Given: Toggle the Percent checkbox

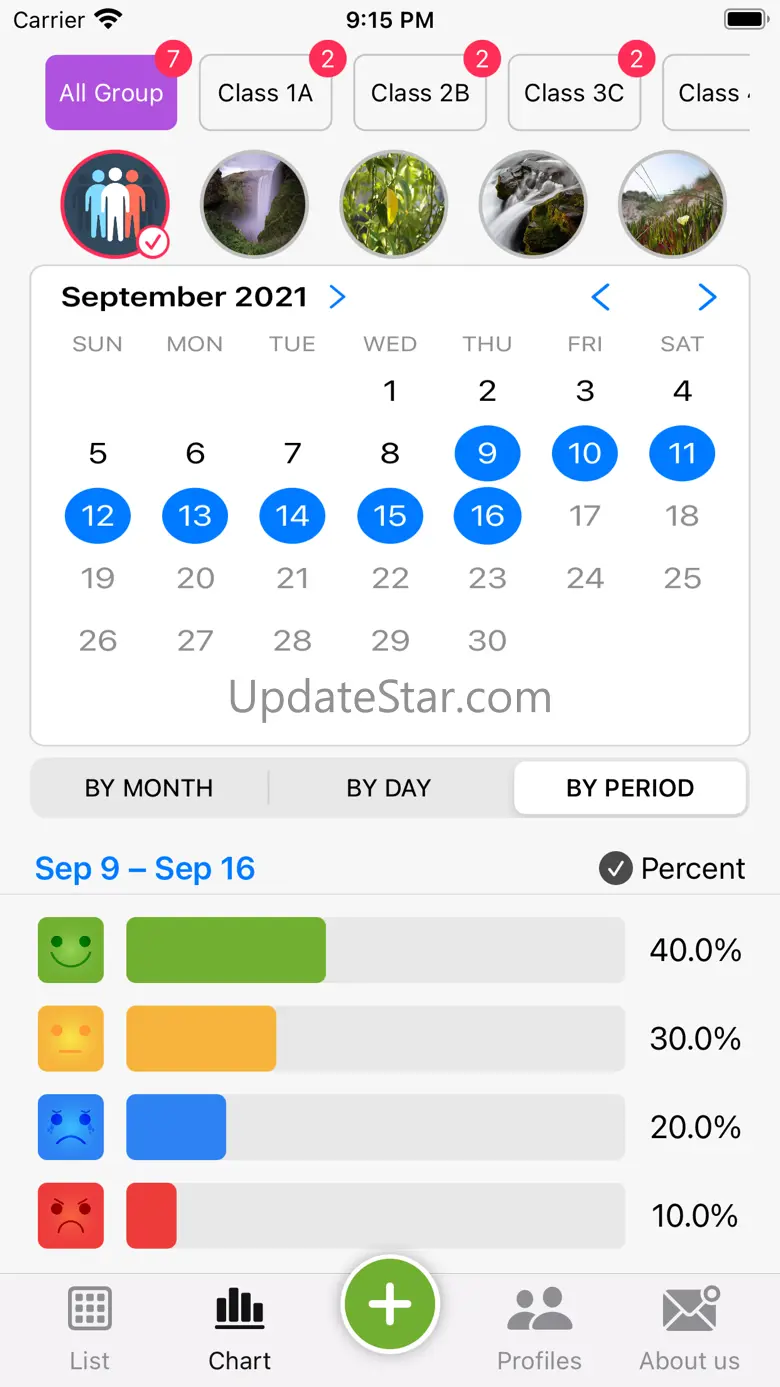Looking at the screenshot, I should (x=615, y=869).
